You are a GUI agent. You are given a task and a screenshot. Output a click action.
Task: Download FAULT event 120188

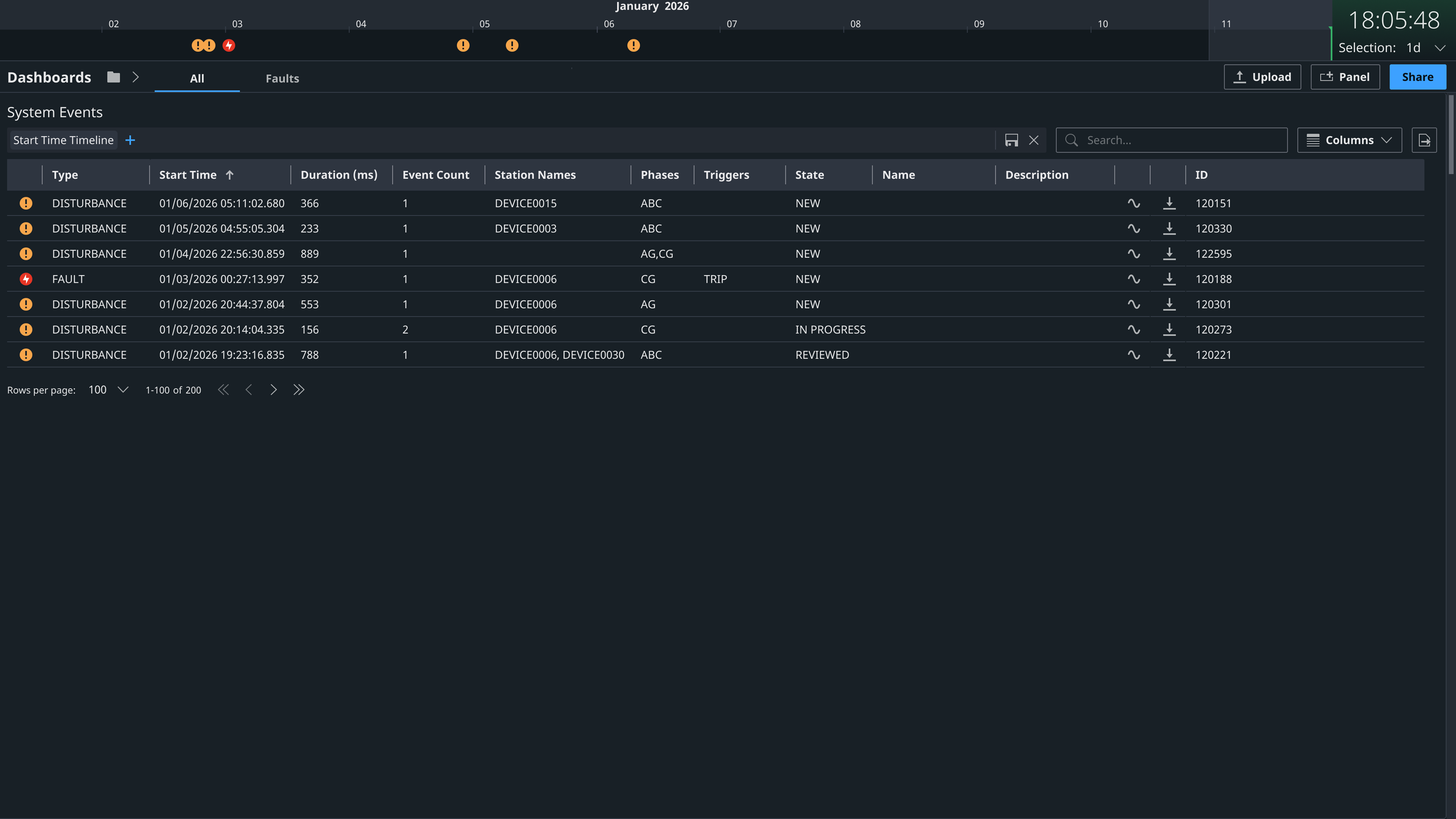(x=1169, y=279)
